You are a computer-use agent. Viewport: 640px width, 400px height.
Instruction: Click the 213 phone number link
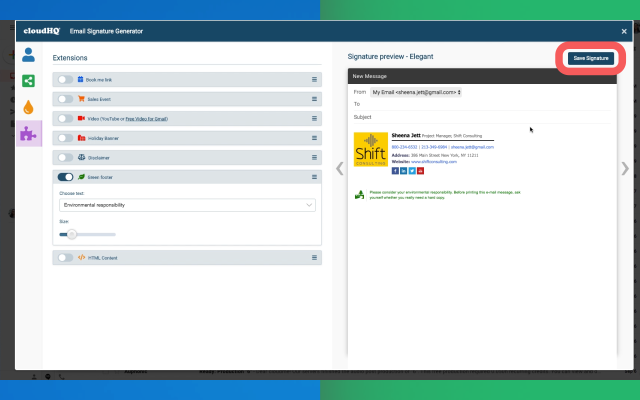434,147
